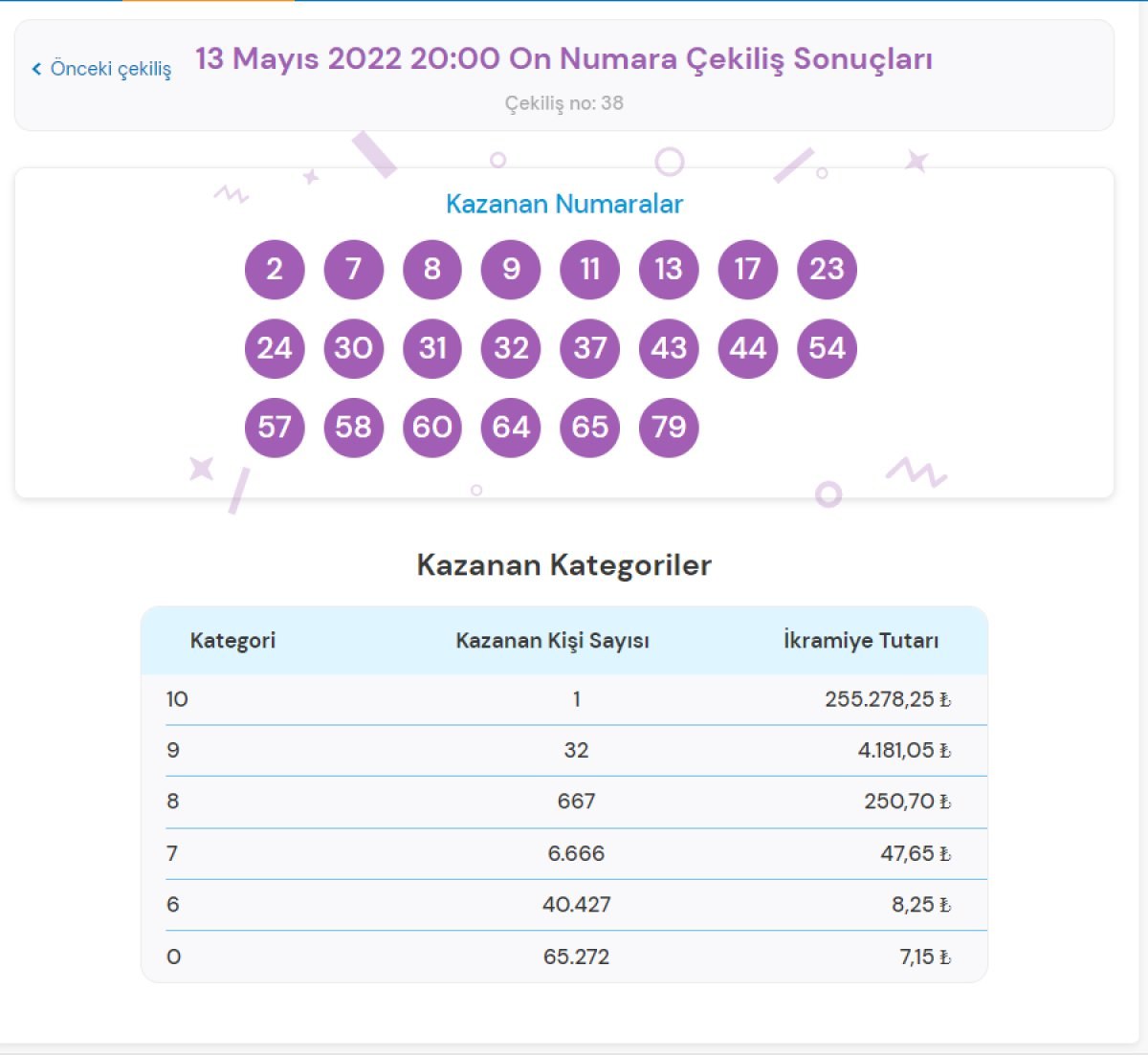The width and height of the screenshot is (1148, 1056).
Task: Select winning number ball 17
Action: coord(748,269)
